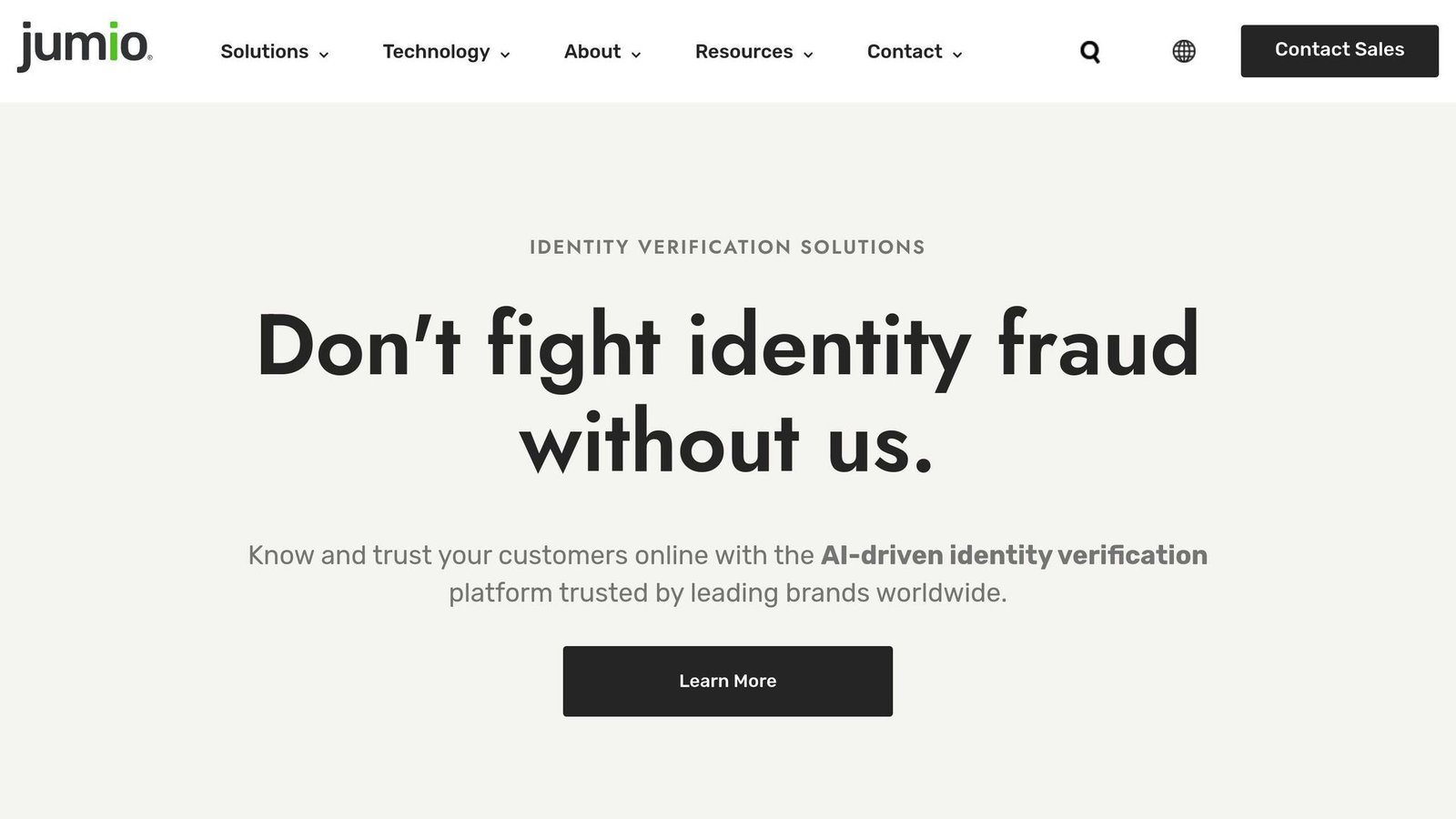Image resolution: width=1456 pixels, height=819 pixels.
Task: Open the Resources menu label
Action: coord(743,52)
